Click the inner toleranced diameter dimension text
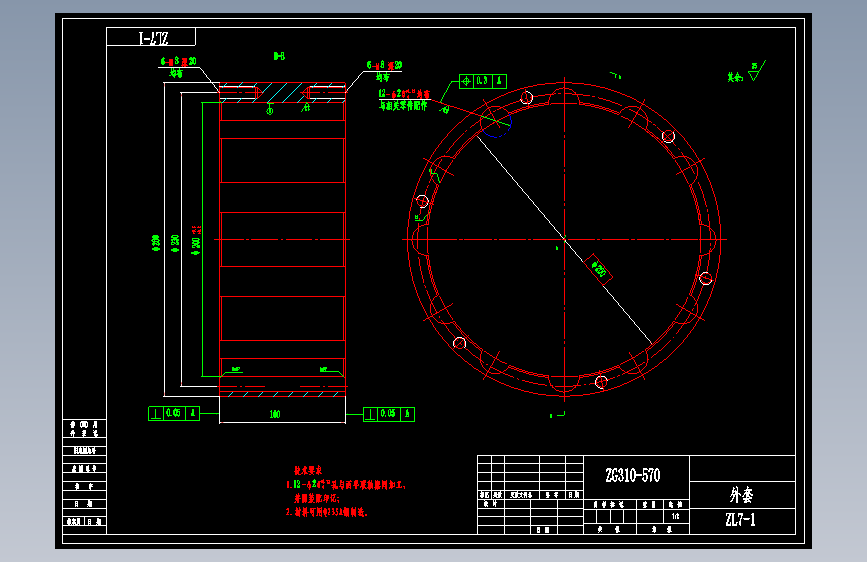Screen dimensions: 867x562 click(x=196, y=241)
